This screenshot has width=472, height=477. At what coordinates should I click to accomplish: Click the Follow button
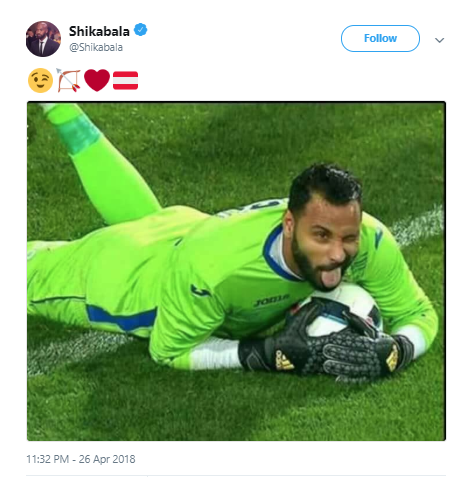tap(380, 38)
